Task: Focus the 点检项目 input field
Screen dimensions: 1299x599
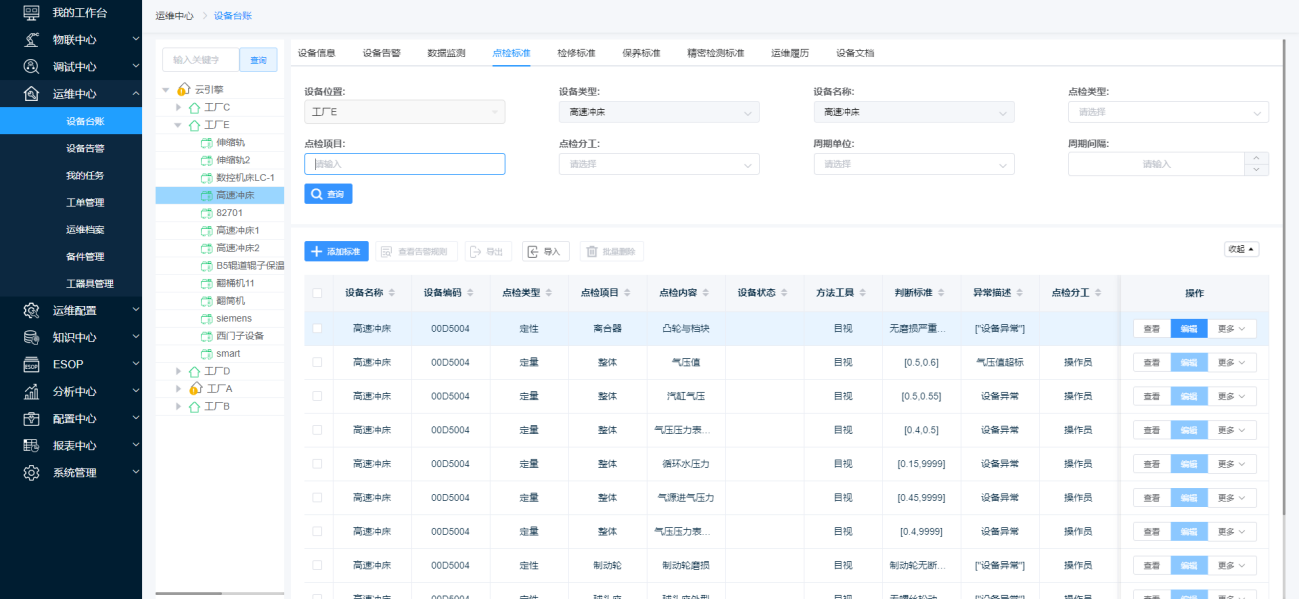Action: tap(404, 164)
